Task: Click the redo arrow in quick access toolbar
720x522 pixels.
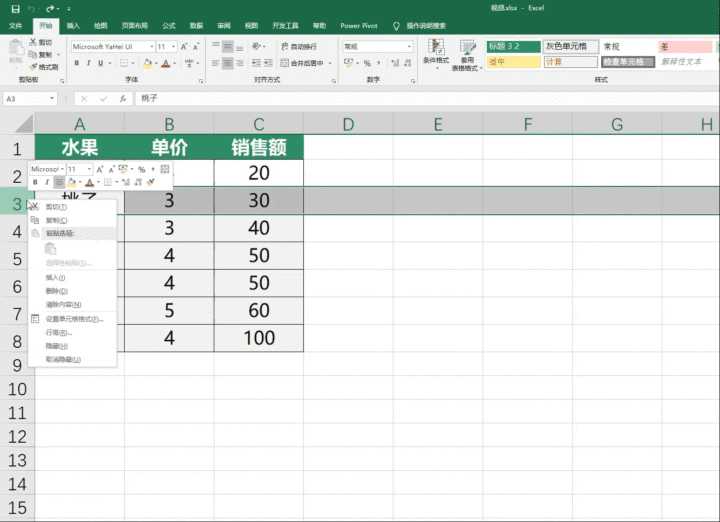Action: click(x=47, y=8)
